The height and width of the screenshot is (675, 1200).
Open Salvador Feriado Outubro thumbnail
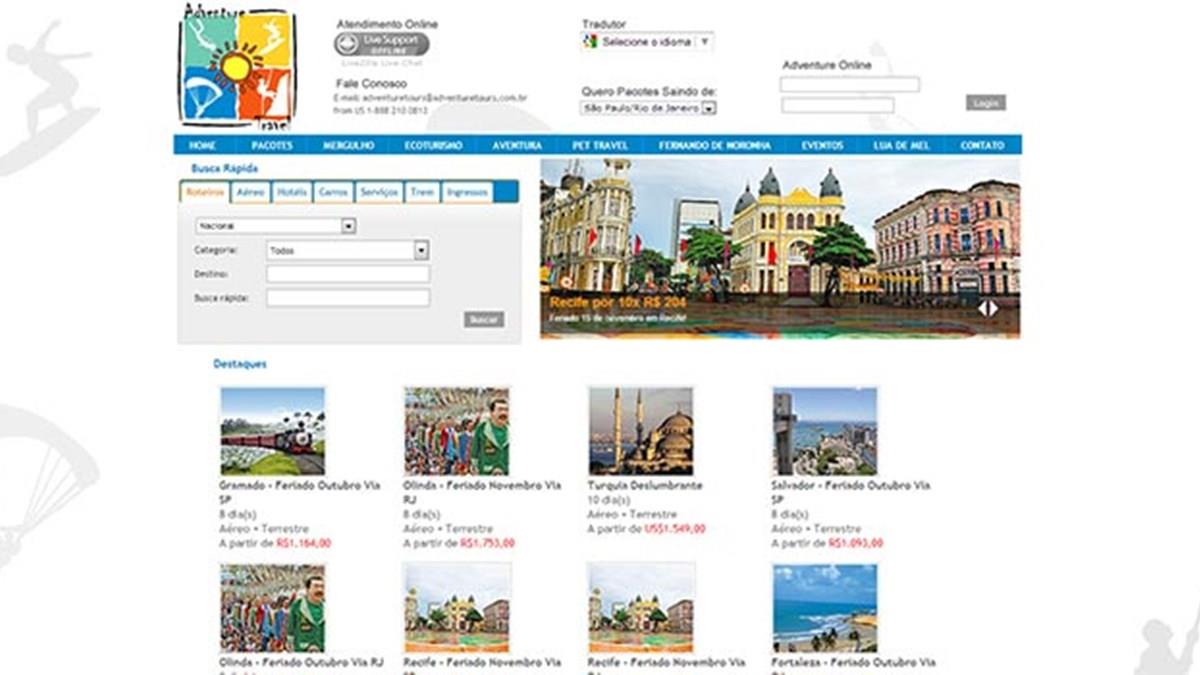(825, 431)
